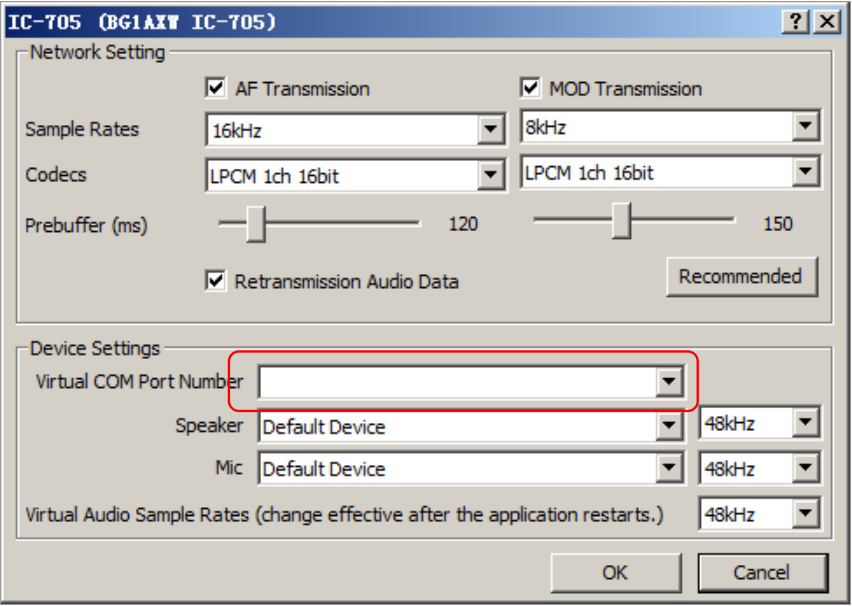Toggle the MOD Transmission checkbox
The image size is (852, 606).
pyautogui.click(x=530, y=88)
